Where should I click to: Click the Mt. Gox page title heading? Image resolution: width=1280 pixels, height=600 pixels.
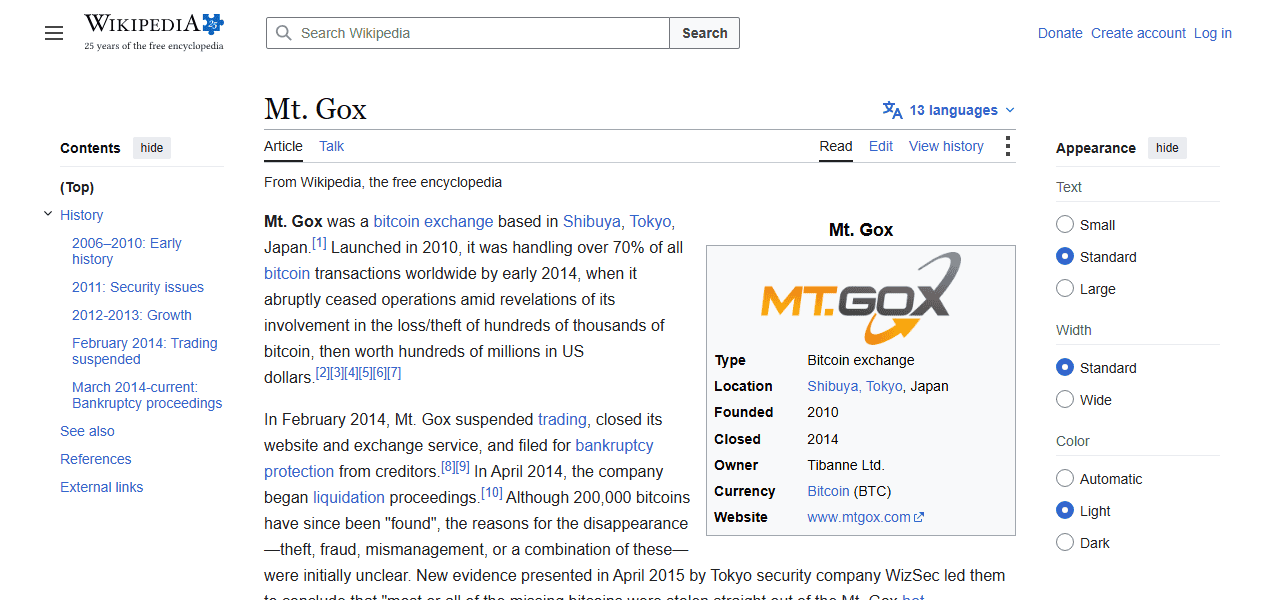[x=316, y=109]
